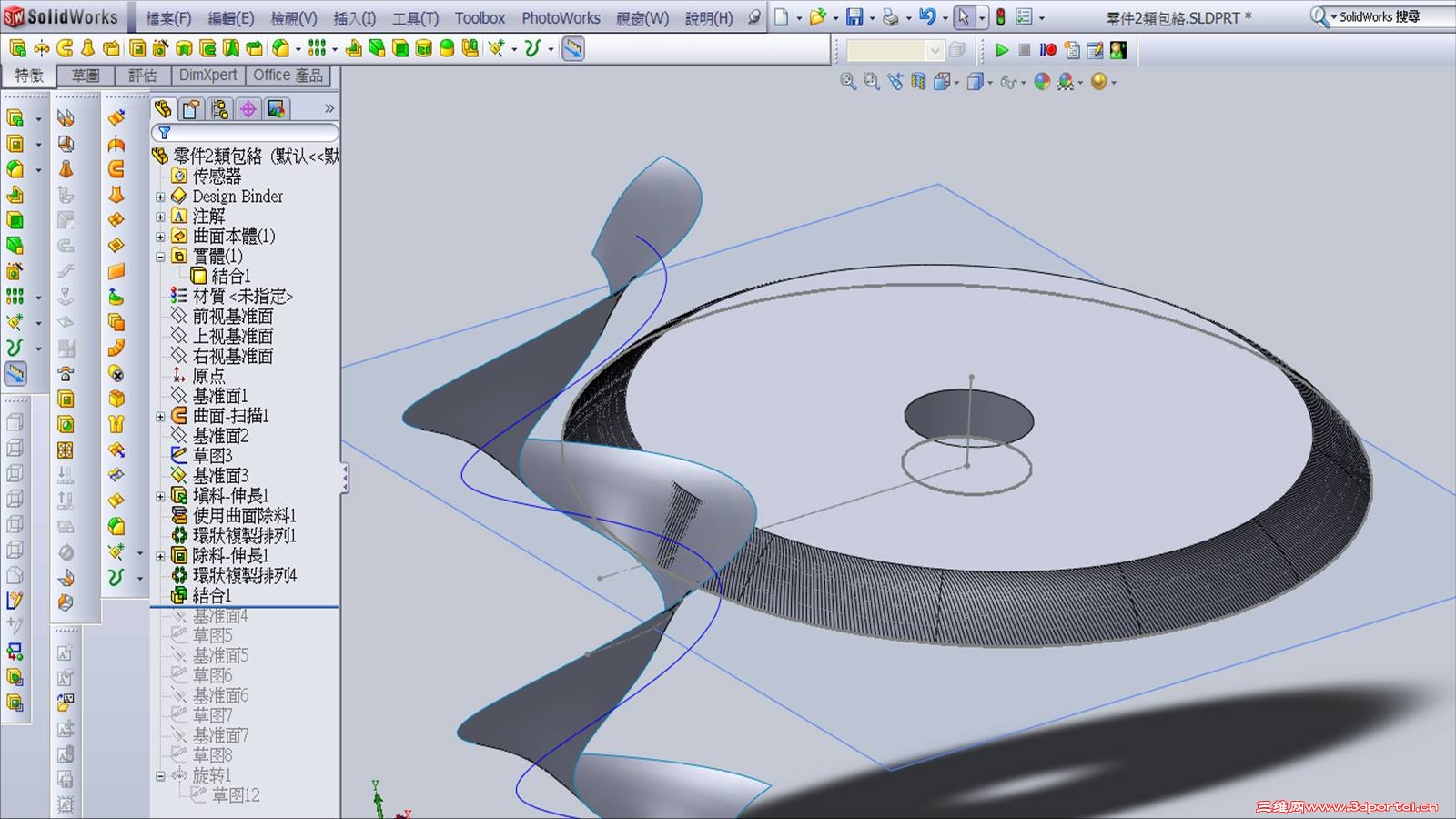Open the Options checklist icon
The width and height of the screenshot is (1456, 819).
coord(1024,17)
